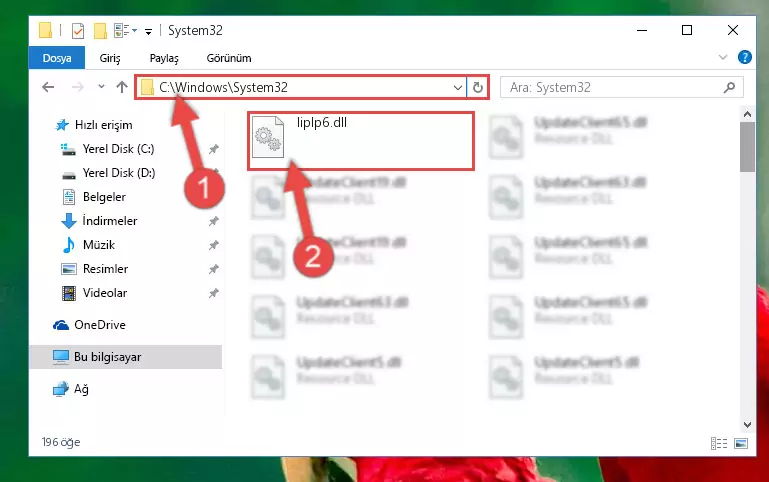Close the System32 window

click(x=733, y=30)
